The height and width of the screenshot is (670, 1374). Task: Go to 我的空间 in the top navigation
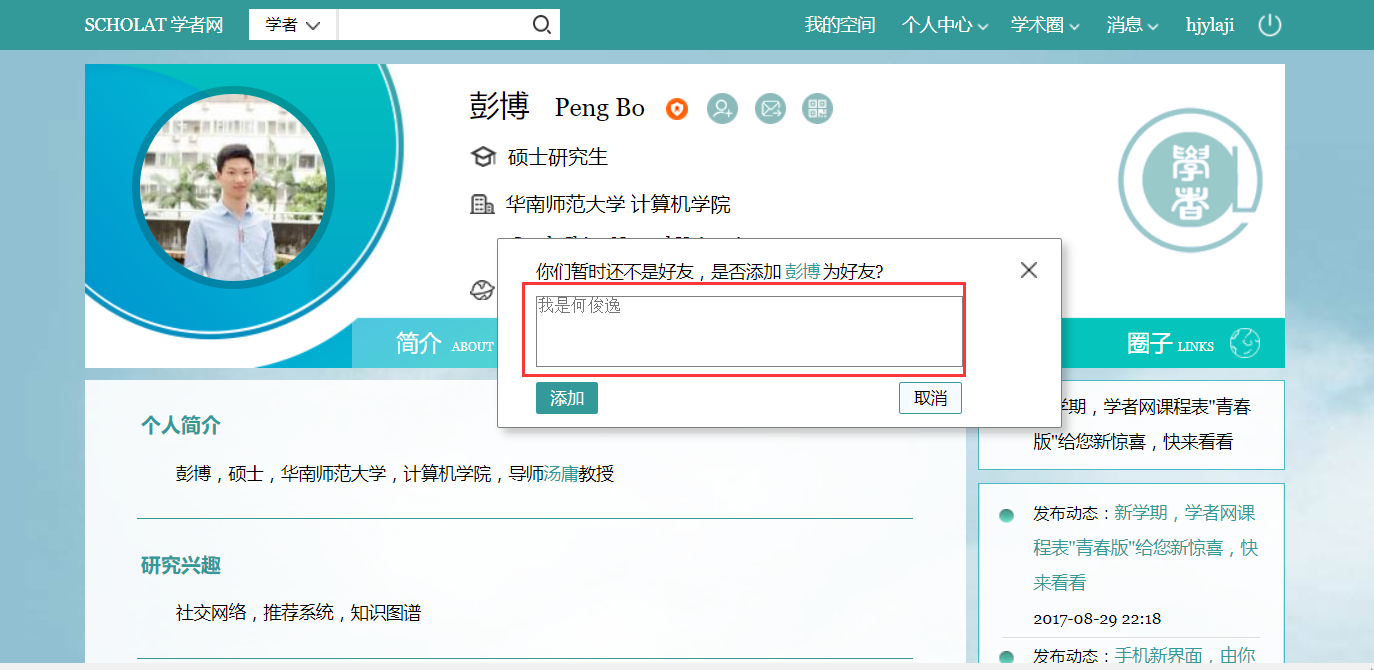[839, 25]
